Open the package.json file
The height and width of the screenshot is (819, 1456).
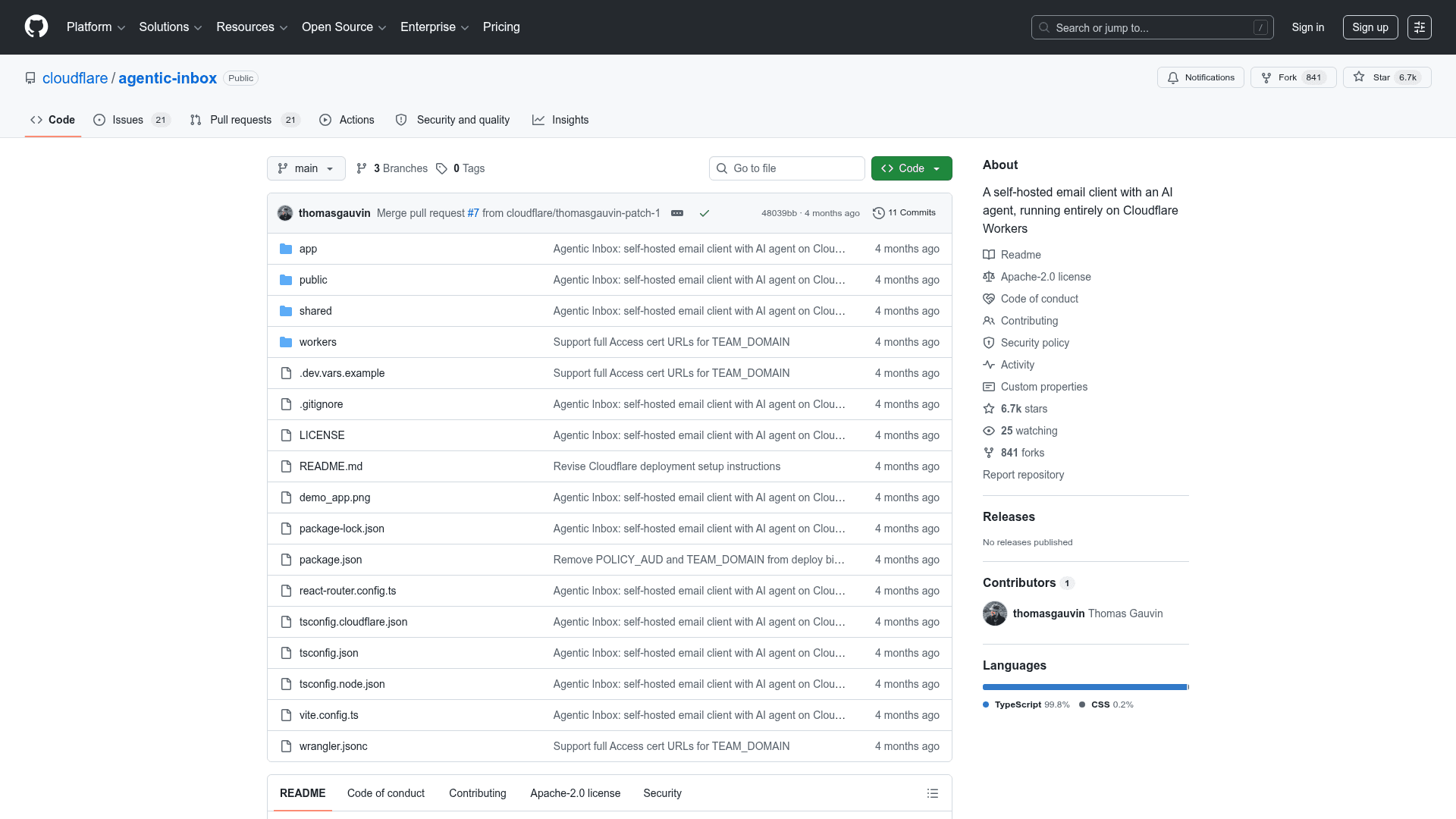click(331, 560)
